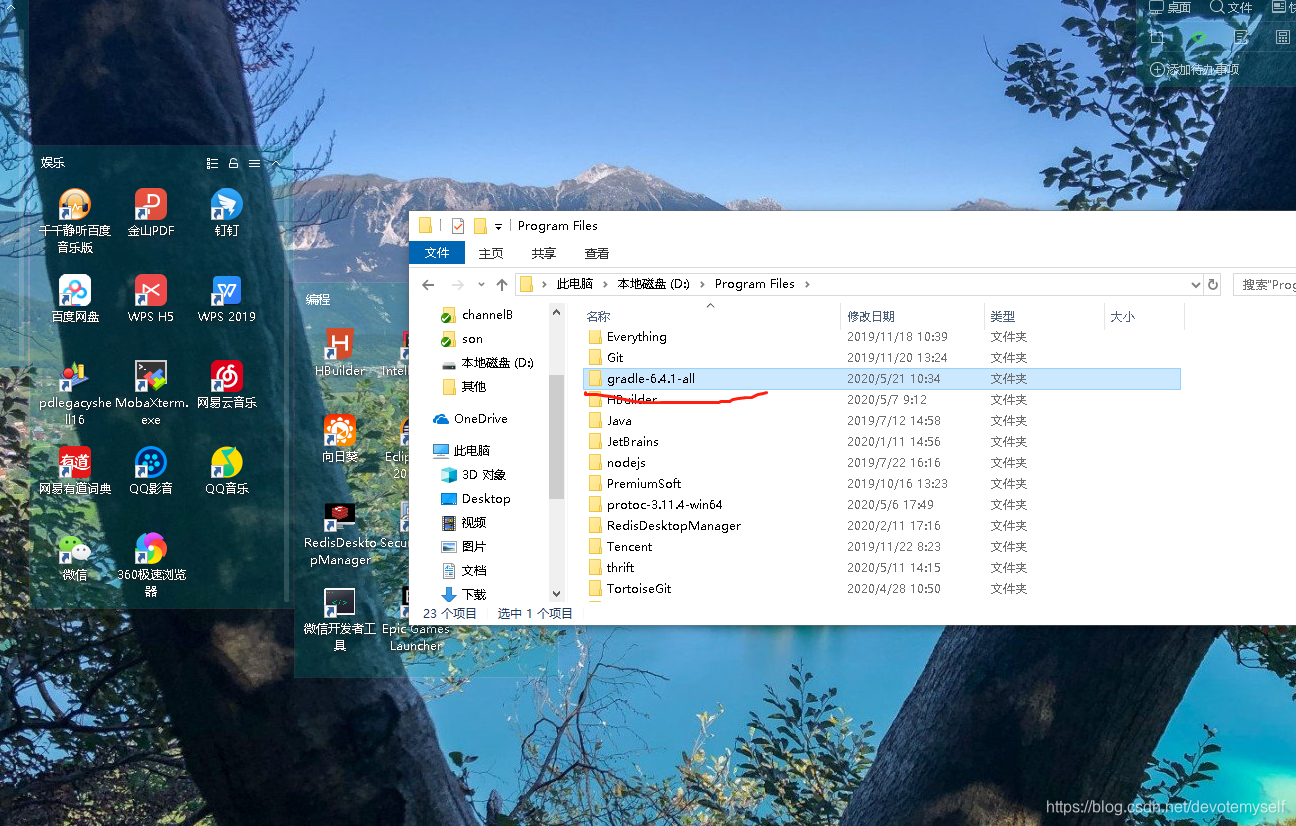Select Desktop in the navigation pane
Image resolution: width=1296 pixels, height=826 pixels.
coord(475,499)
